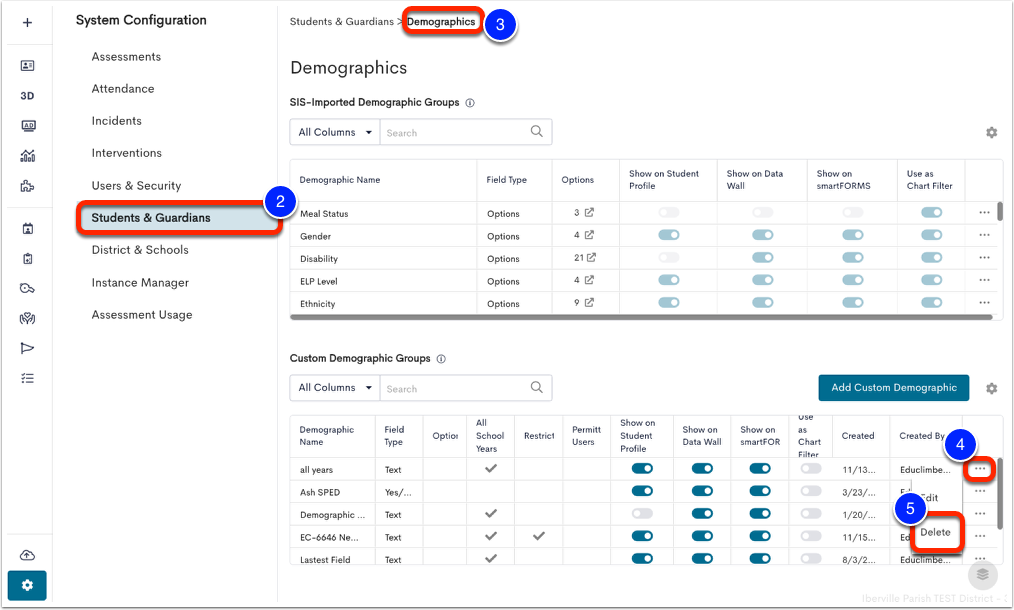Click the Lastest Field row name
This screenshot has width=1014, height=610.
[x=325, y=560]
